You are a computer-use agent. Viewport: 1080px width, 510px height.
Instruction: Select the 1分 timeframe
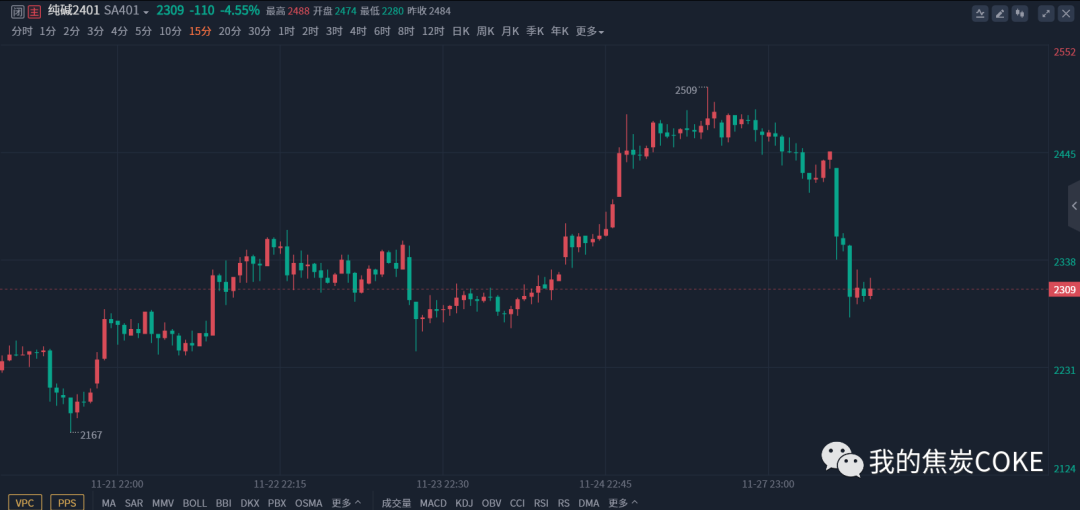(48, 31)
